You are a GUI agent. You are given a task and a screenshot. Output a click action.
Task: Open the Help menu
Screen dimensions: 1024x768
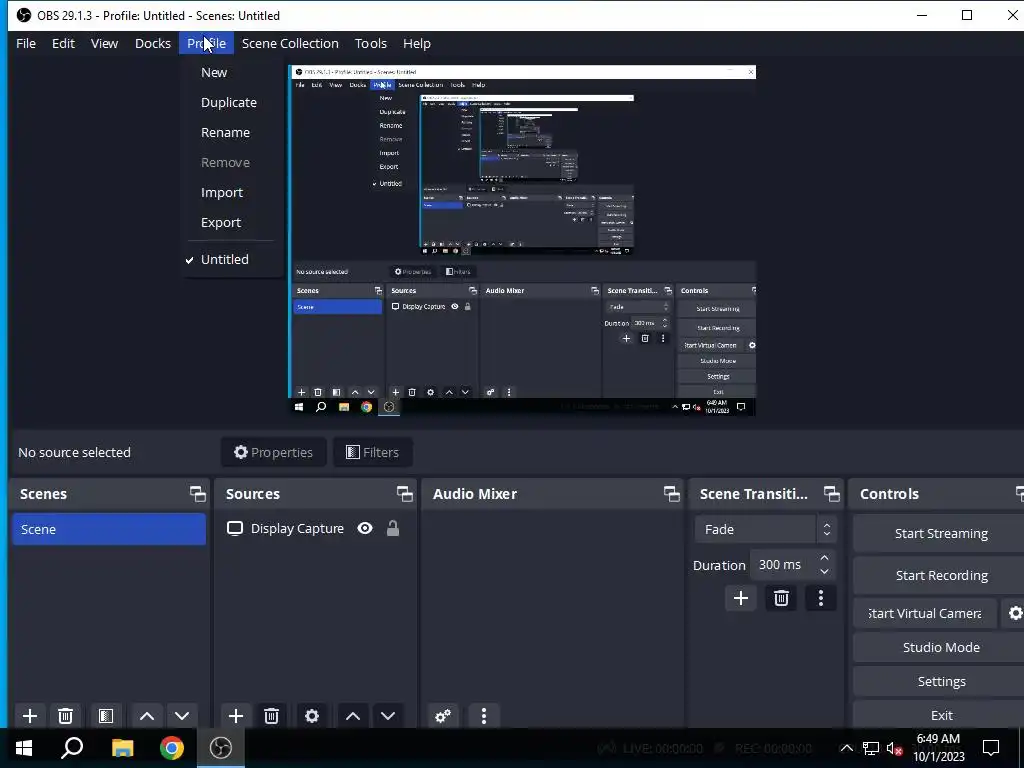click(x=417, y=43)
